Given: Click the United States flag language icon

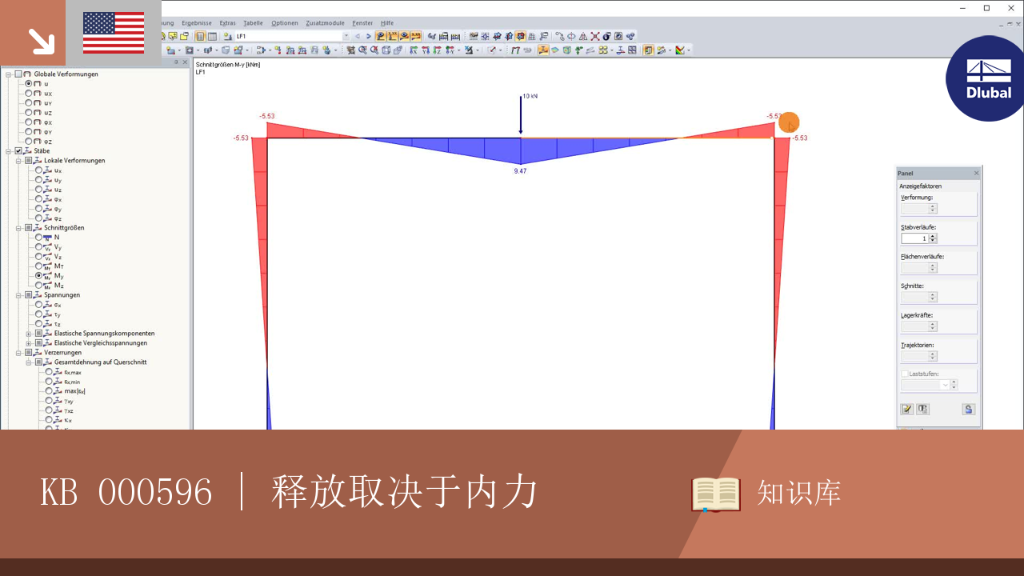Looking at the screenshot, I should 114,33.
